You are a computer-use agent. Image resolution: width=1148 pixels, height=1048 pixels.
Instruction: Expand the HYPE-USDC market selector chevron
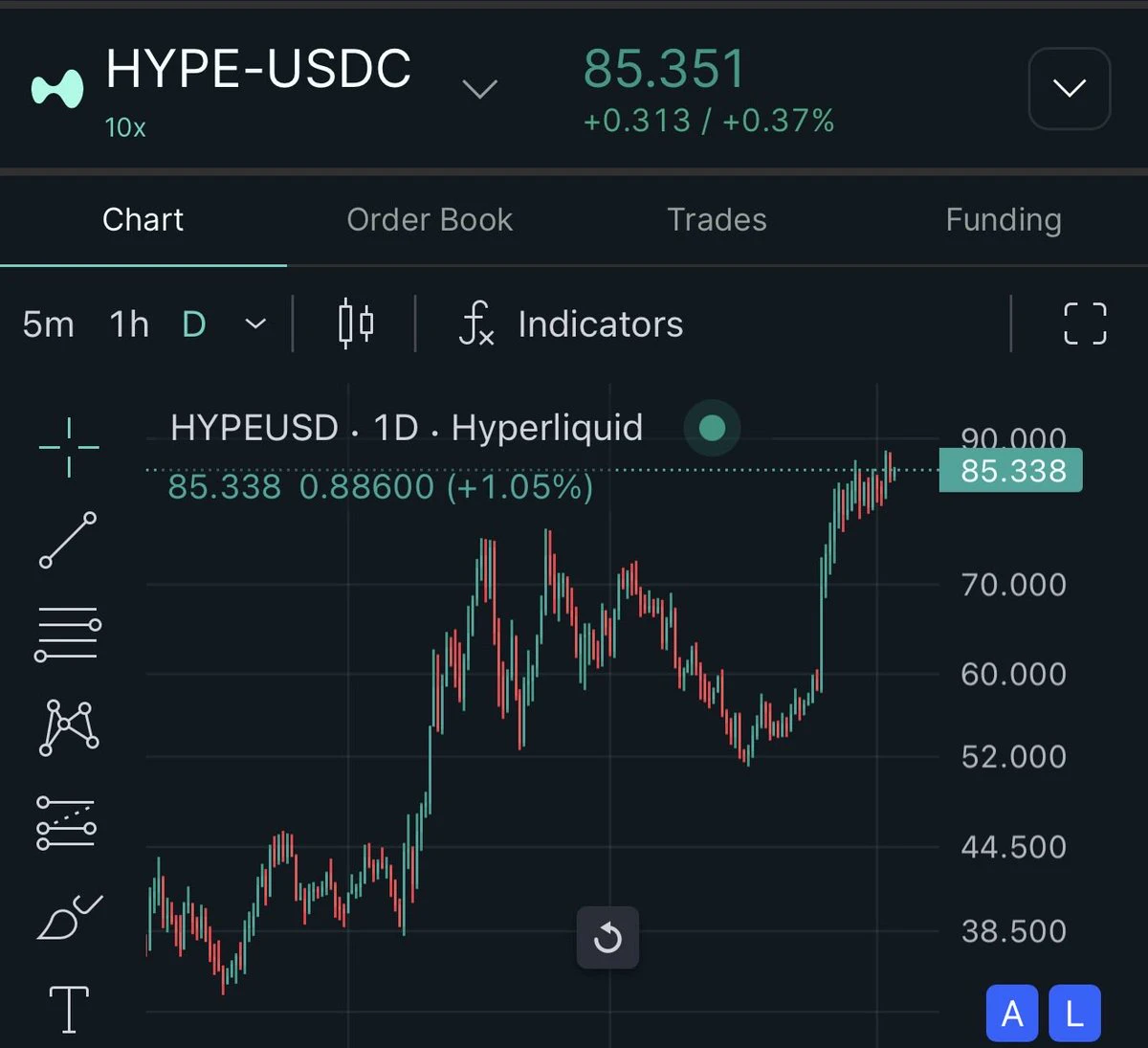tap(479, 90)
